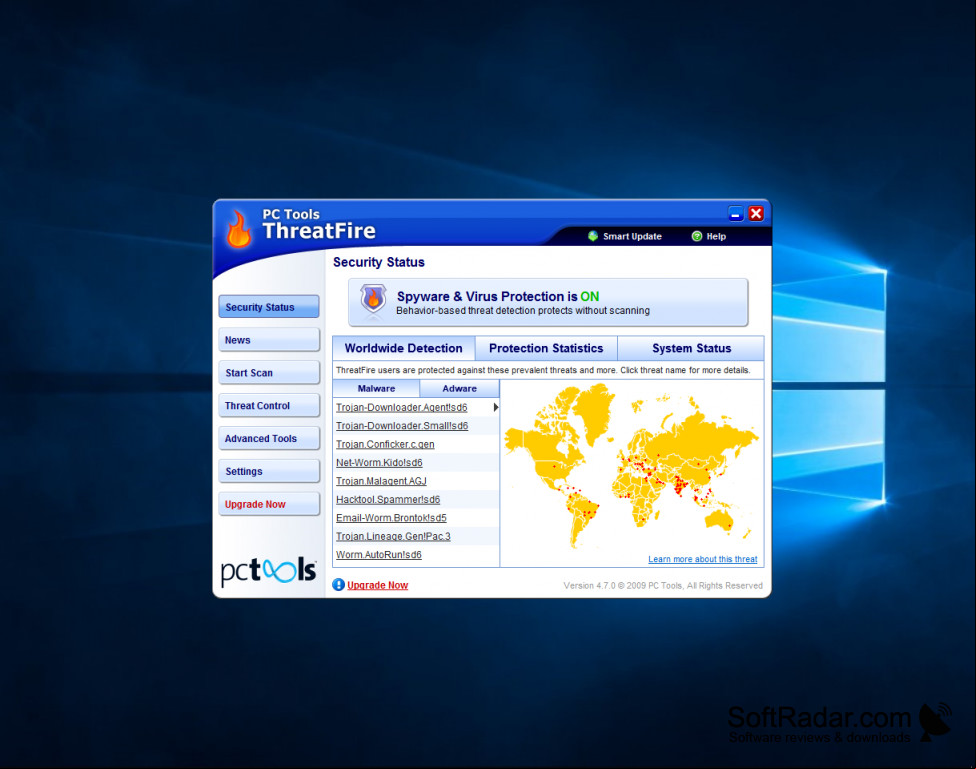Click the Security Status heading text
This screenshot has height=769, width=976.
coord(378,262)
